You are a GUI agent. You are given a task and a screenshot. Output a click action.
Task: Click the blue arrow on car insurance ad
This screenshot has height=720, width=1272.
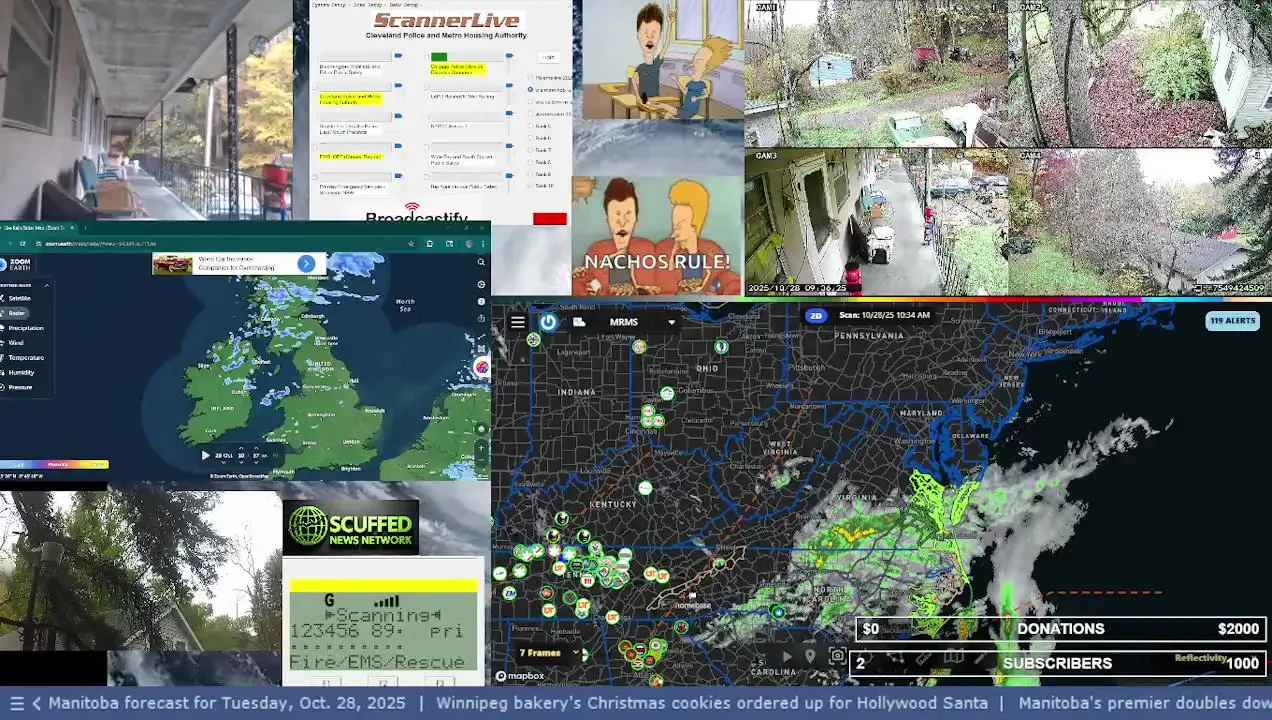(306, 264)
